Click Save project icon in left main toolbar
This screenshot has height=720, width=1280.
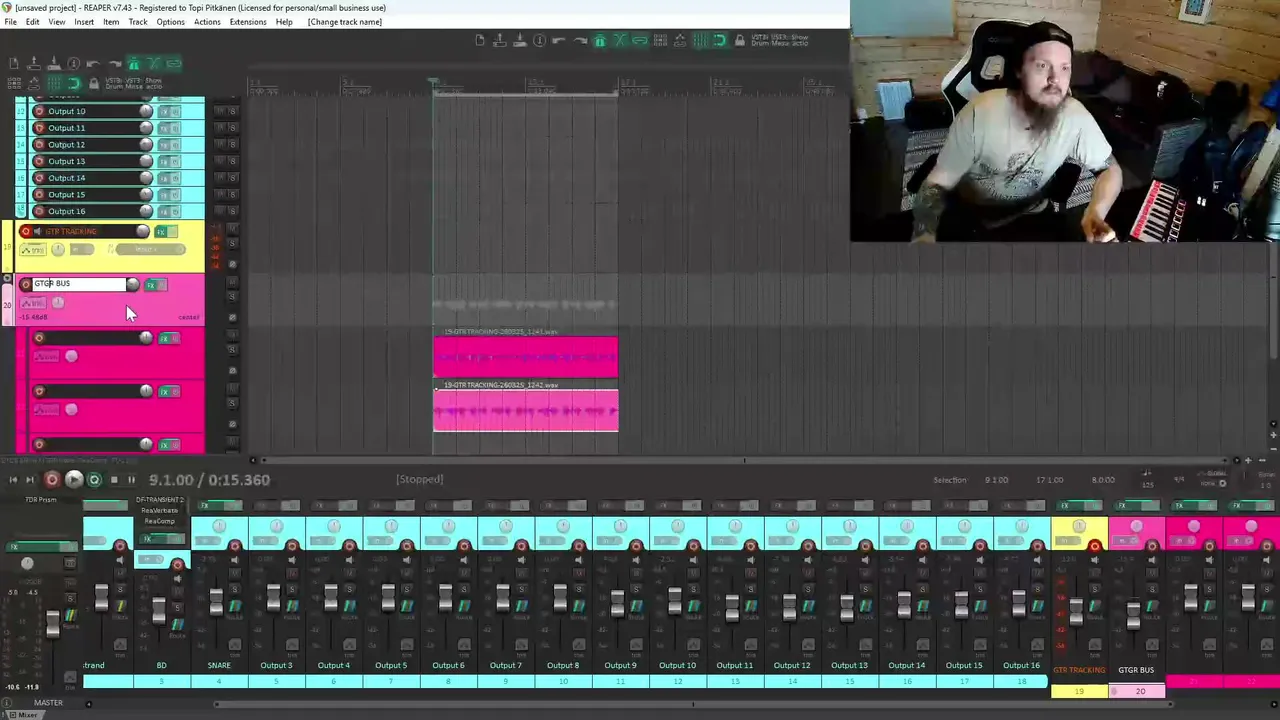[53, 63]
